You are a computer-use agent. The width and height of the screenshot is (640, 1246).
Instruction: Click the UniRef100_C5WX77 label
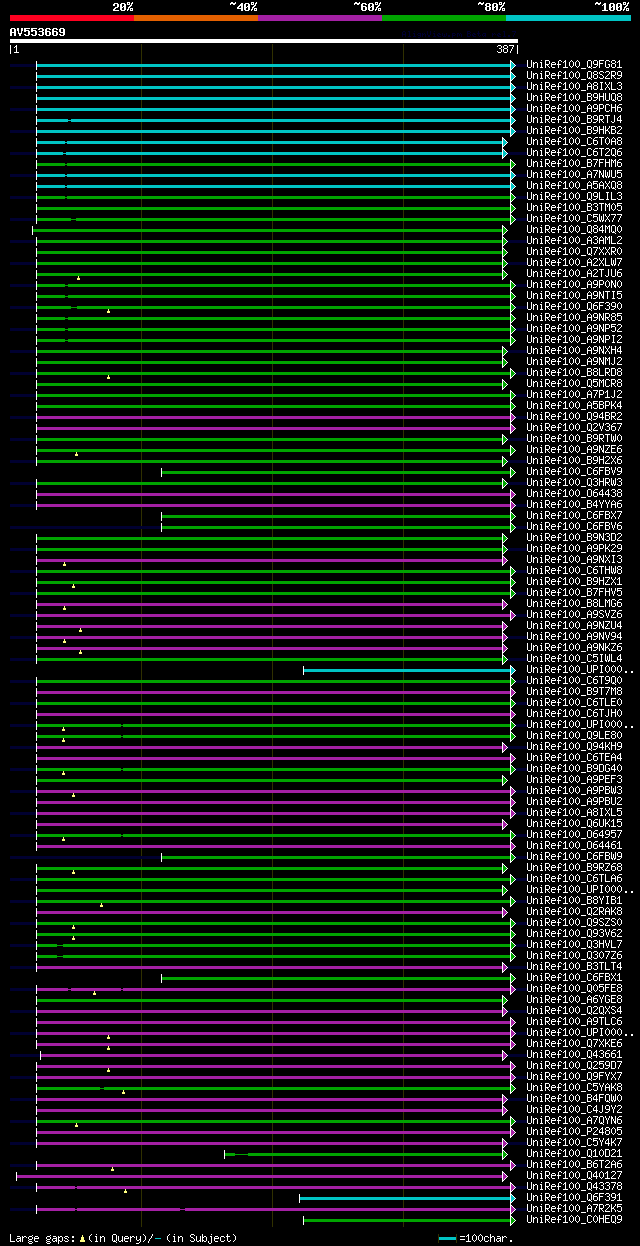coord(575,219)
